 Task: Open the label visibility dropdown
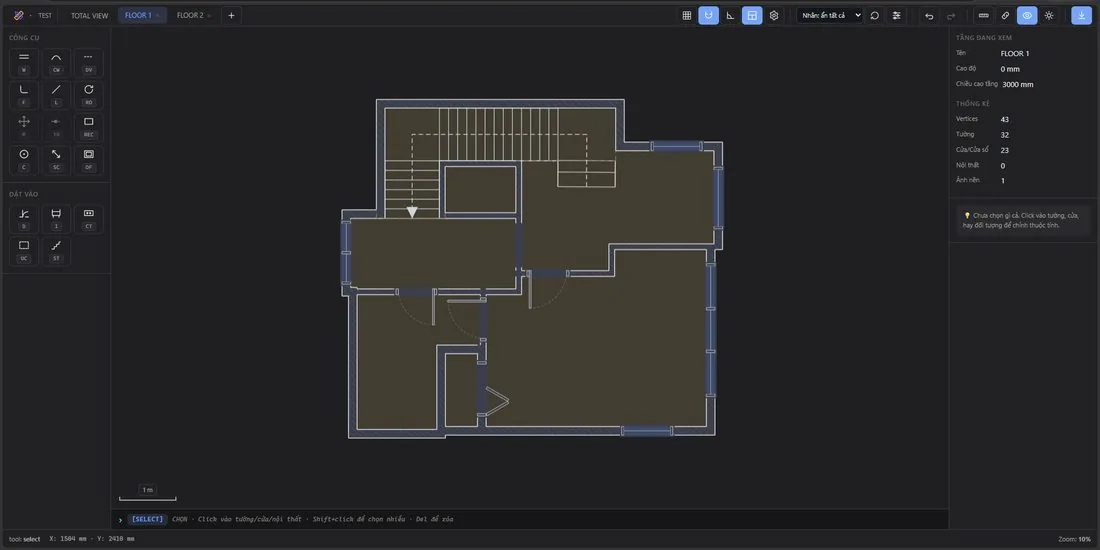(830, 15)
